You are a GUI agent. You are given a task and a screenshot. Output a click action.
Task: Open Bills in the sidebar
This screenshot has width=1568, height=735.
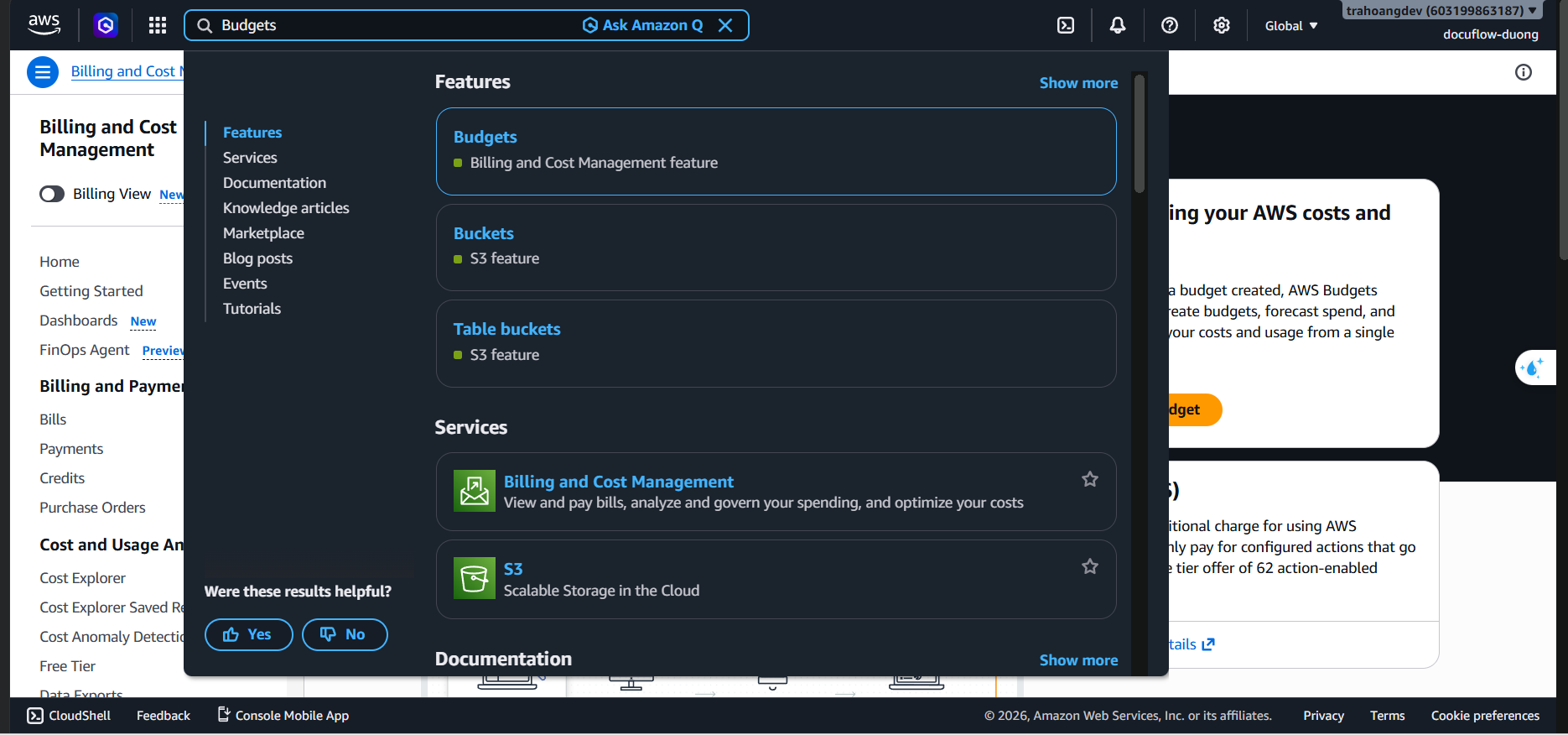click(53, 420)
